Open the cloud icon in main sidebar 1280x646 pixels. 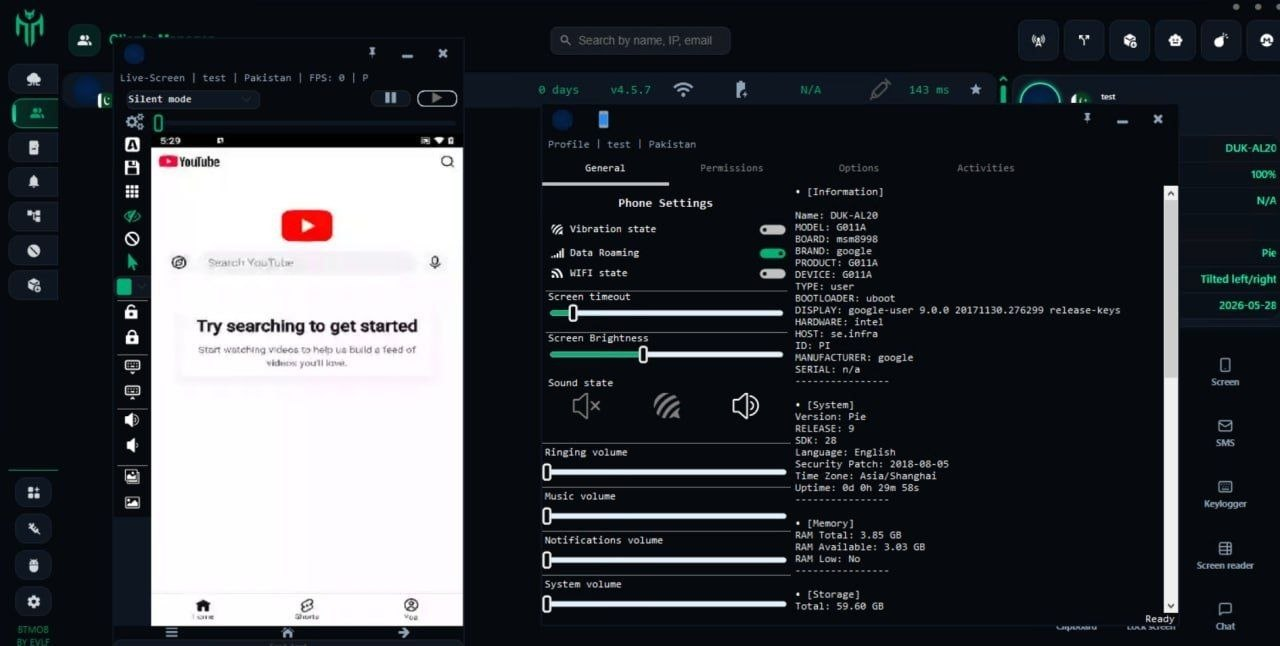click(x=34, y=79)
